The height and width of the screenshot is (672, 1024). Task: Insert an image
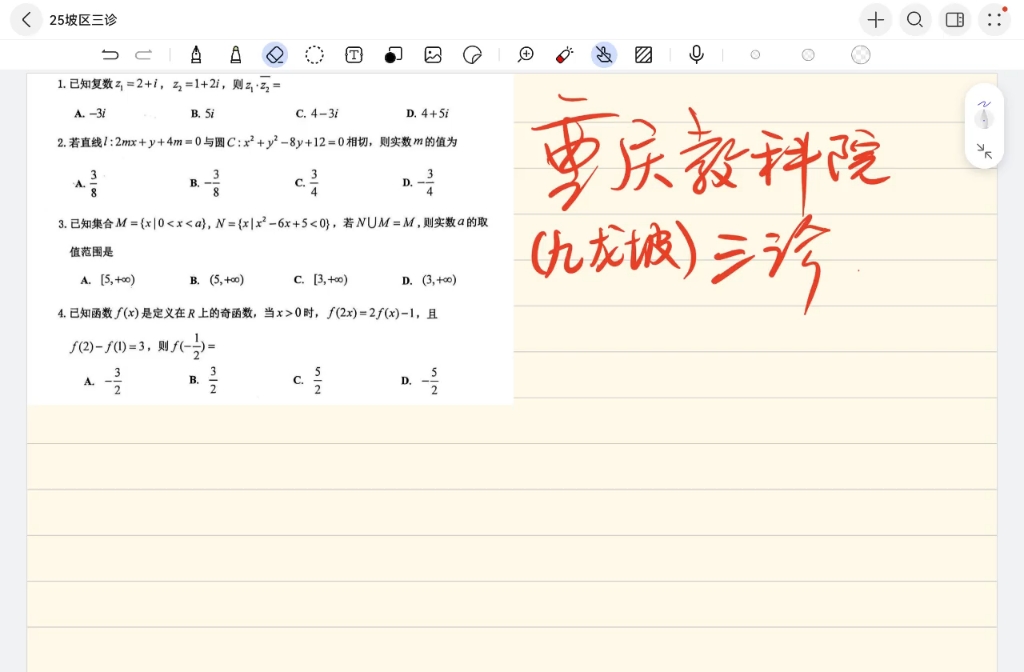pyautogui.click(x=433, y=55)
